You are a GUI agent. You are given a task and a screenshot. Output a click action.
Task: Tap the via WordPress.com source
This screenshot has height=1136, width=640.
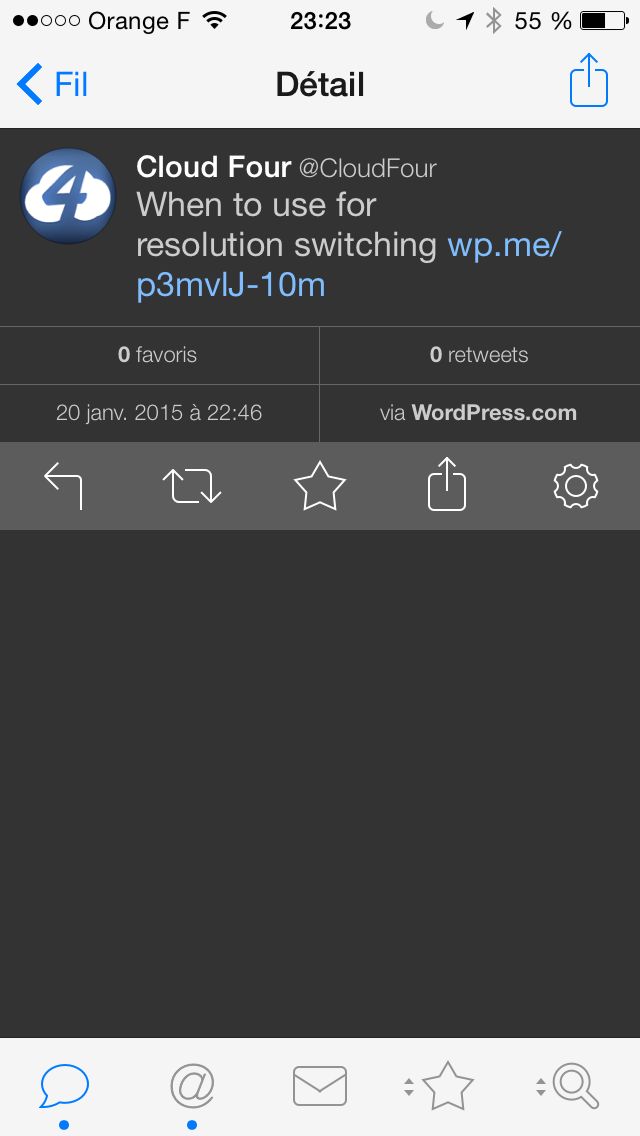(478, 413)
